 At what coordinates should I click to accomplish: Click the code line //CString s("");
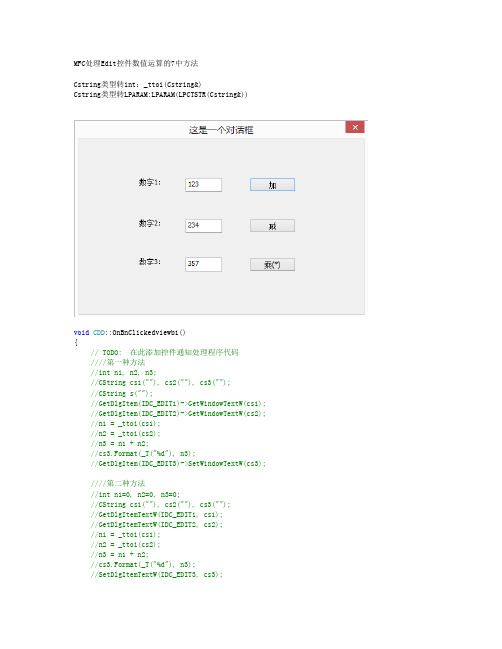pos(122,393)
